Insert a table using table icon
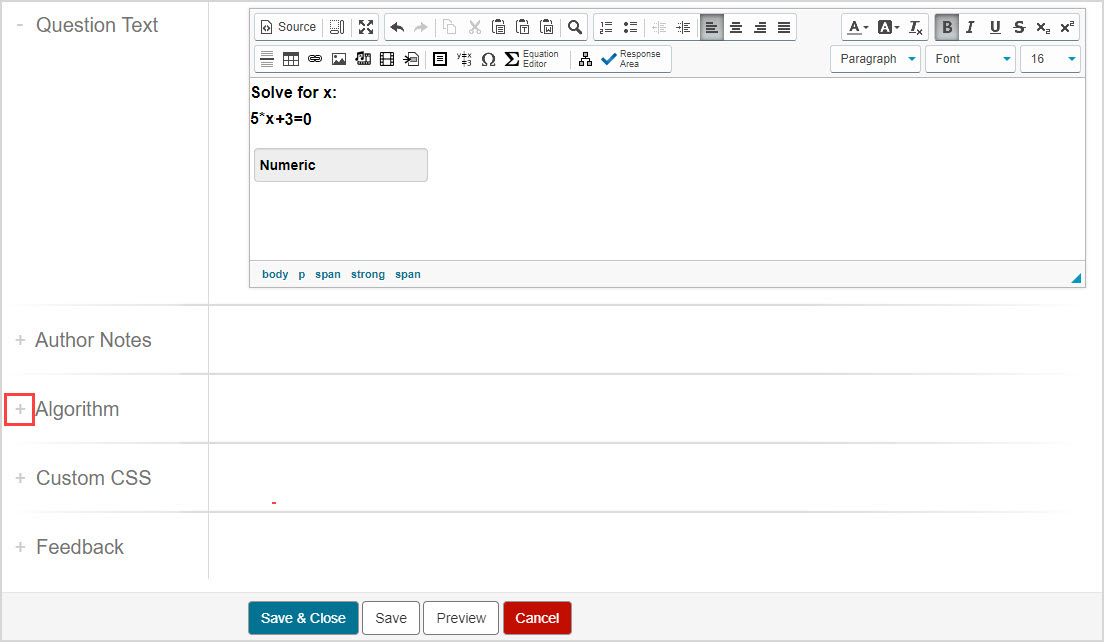This screenshot has width=1104, height=642. pos(291,59)
